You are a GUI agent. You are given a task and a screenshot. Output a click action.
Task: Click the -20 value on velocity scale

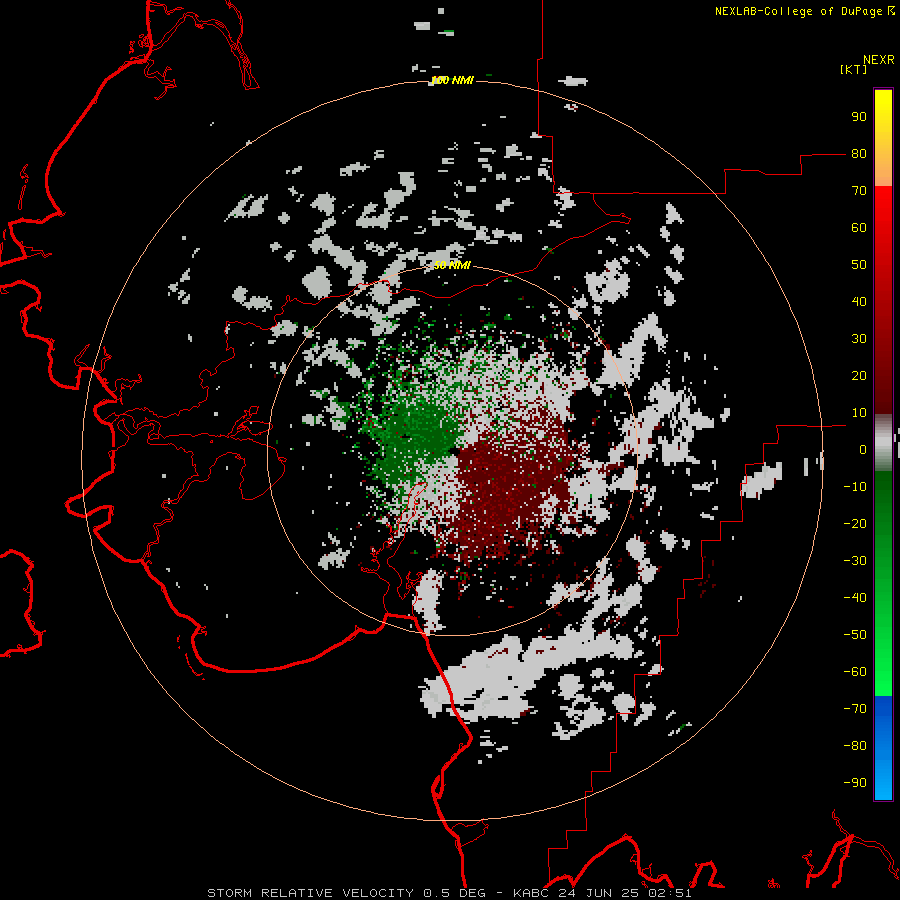855,523
